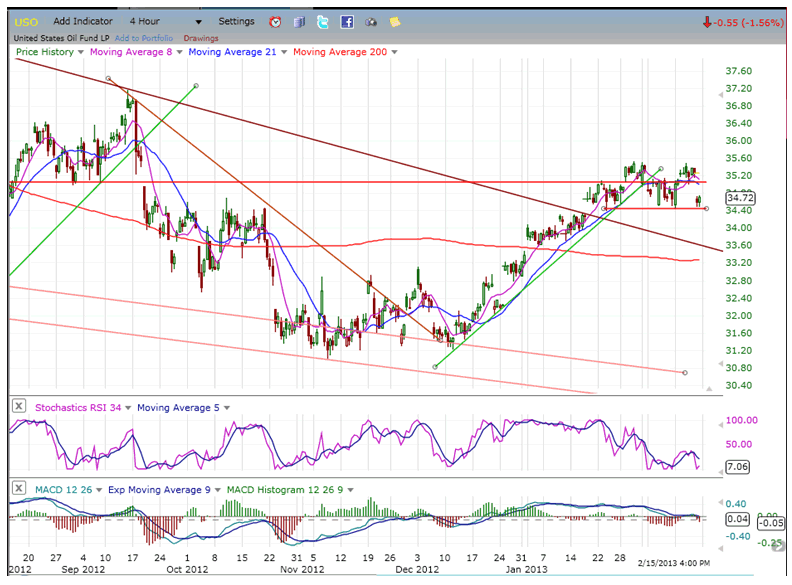
Task: Open Moving Average 200 dropdown
Action: [393, 52]
